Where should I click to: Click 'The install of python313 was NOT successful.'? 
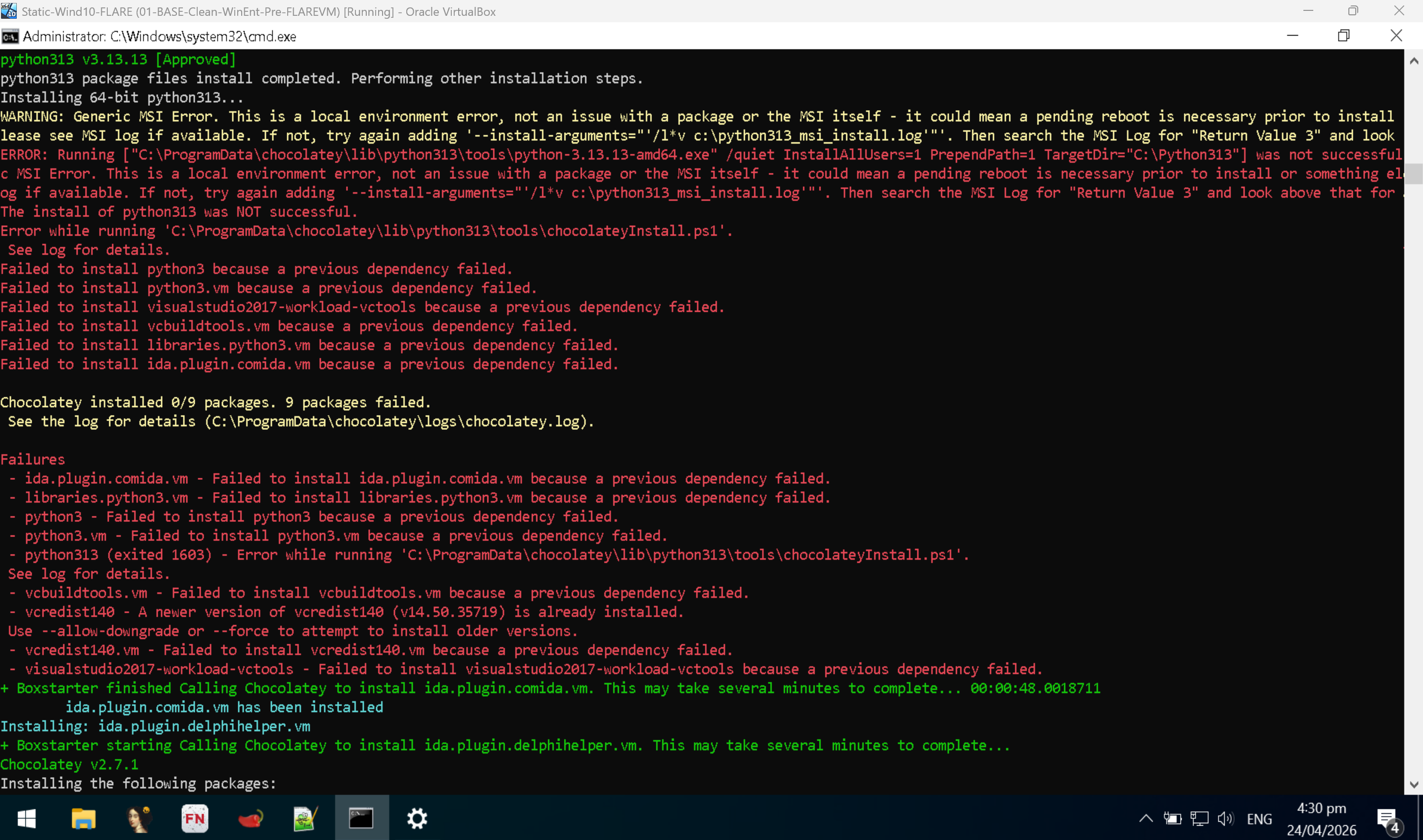[179, 211]
